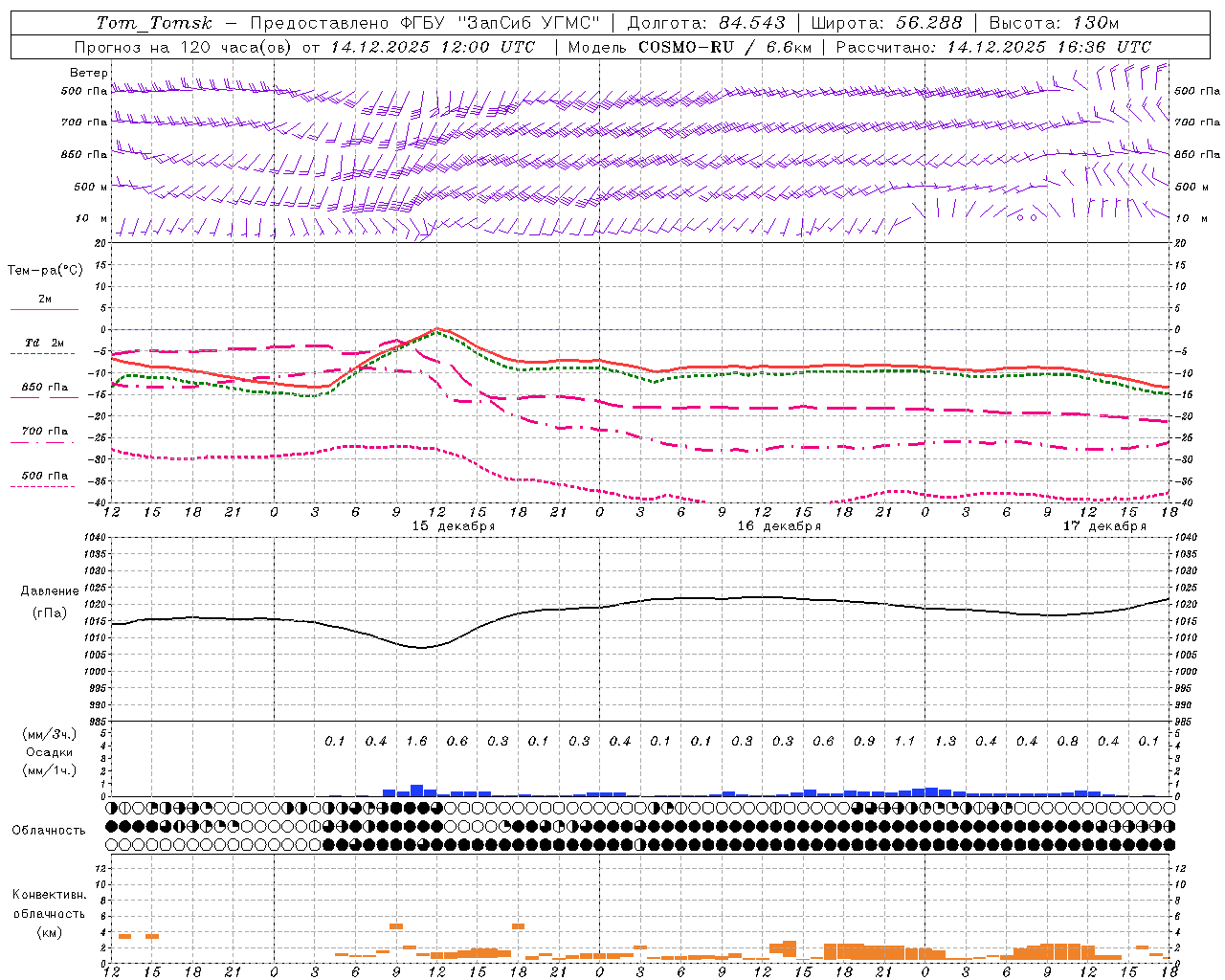This screenshot has height=980, width=1225.
Task: Select the 'Долгота: 84.543' longitude text
Action: pyautogui.click(x=706, y=23)
